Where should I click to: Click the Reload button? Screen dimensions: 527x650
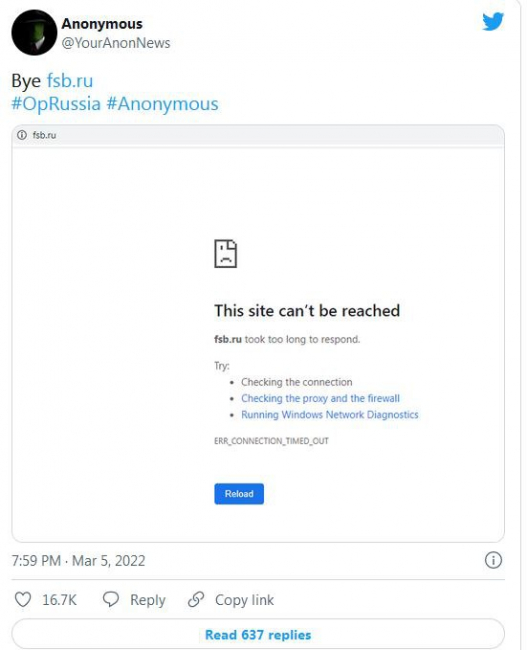click(x=239, y=494)
